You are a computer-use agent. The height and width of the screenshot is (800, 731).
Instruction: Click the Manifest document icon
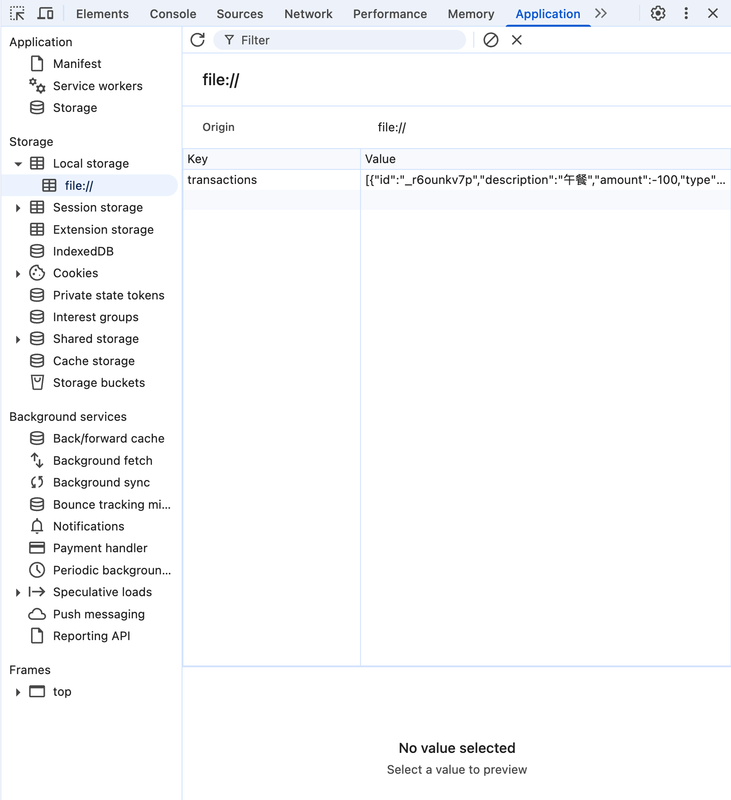pyautogui.click(x=37, y=63)
